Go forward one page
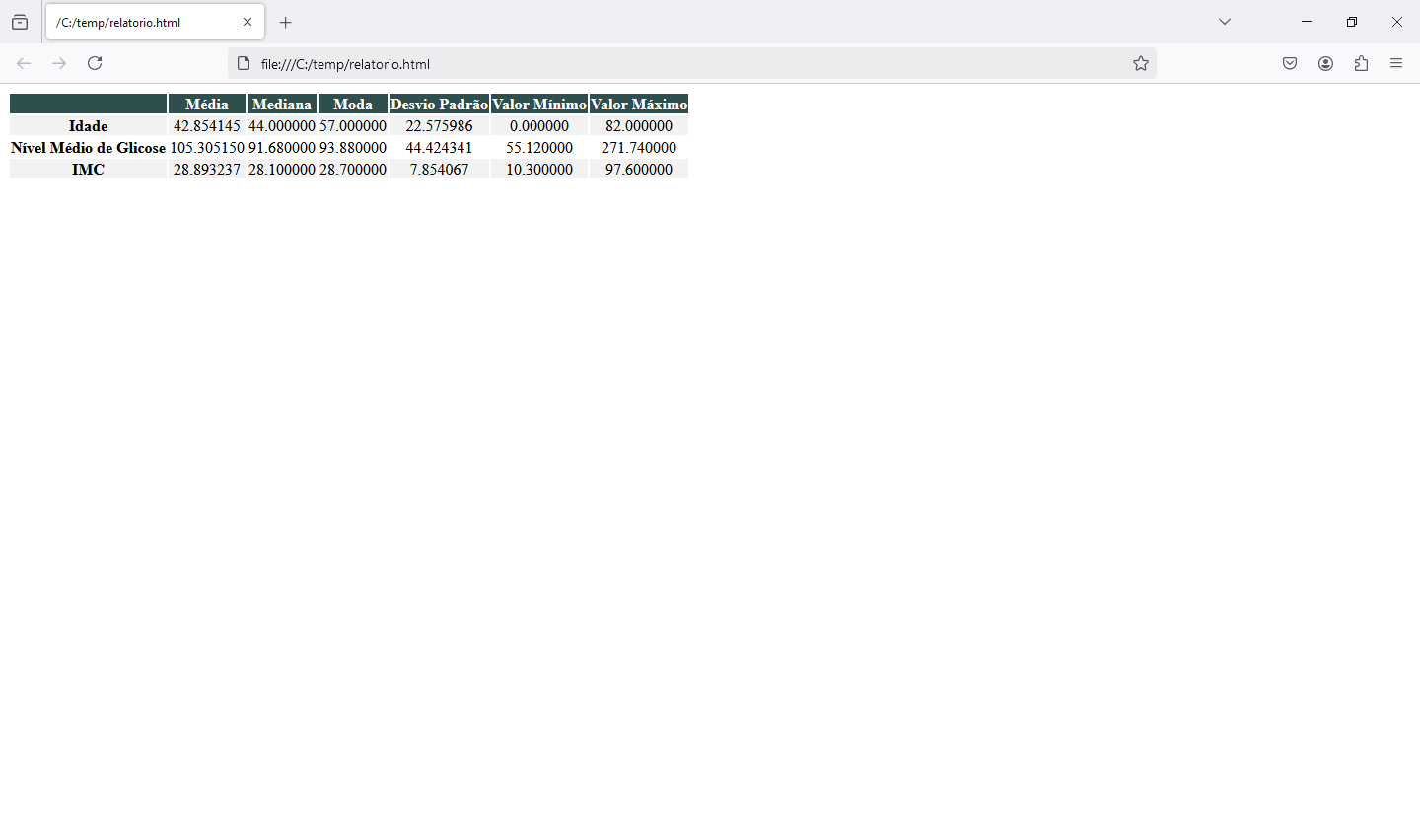Image resolution: width=1420 pixels, height=840 pixels. click(x=59, y=63)
